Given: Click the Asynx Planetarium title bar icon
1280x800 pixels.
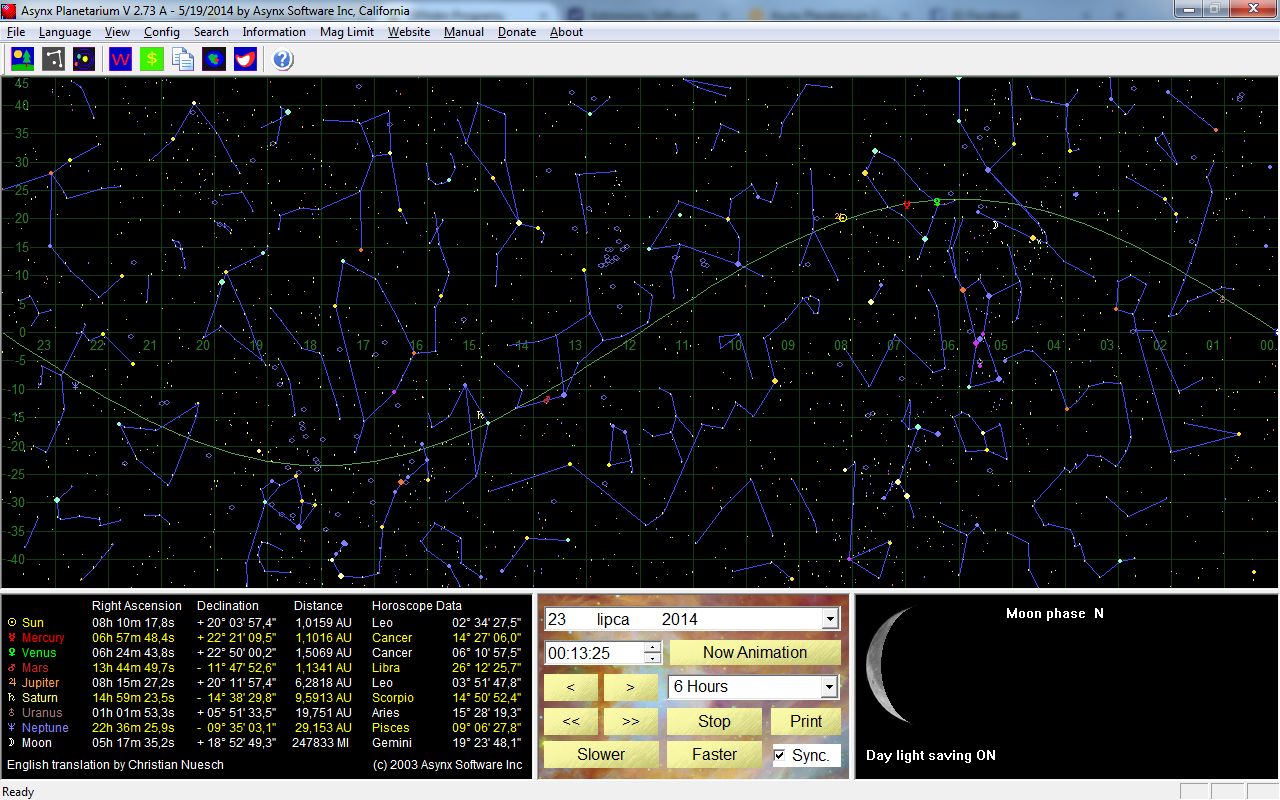Looking at the screenshot, I should point(10,10).
